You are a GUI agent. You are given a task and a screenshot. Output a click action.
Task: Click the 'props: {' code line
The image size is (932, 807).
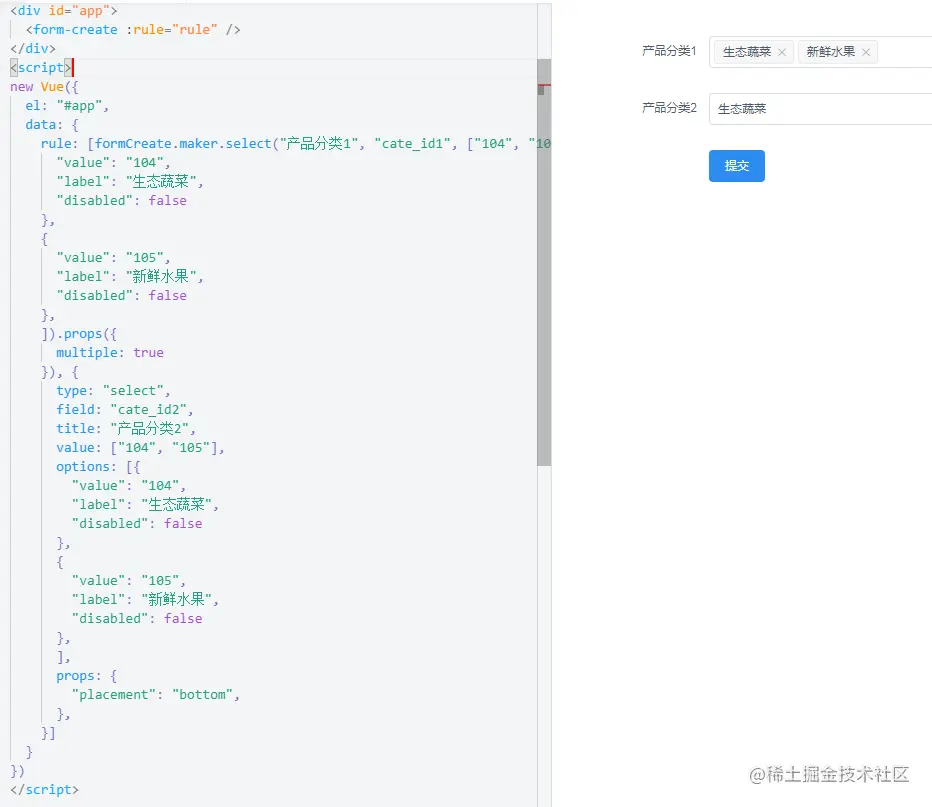[86, 676]
